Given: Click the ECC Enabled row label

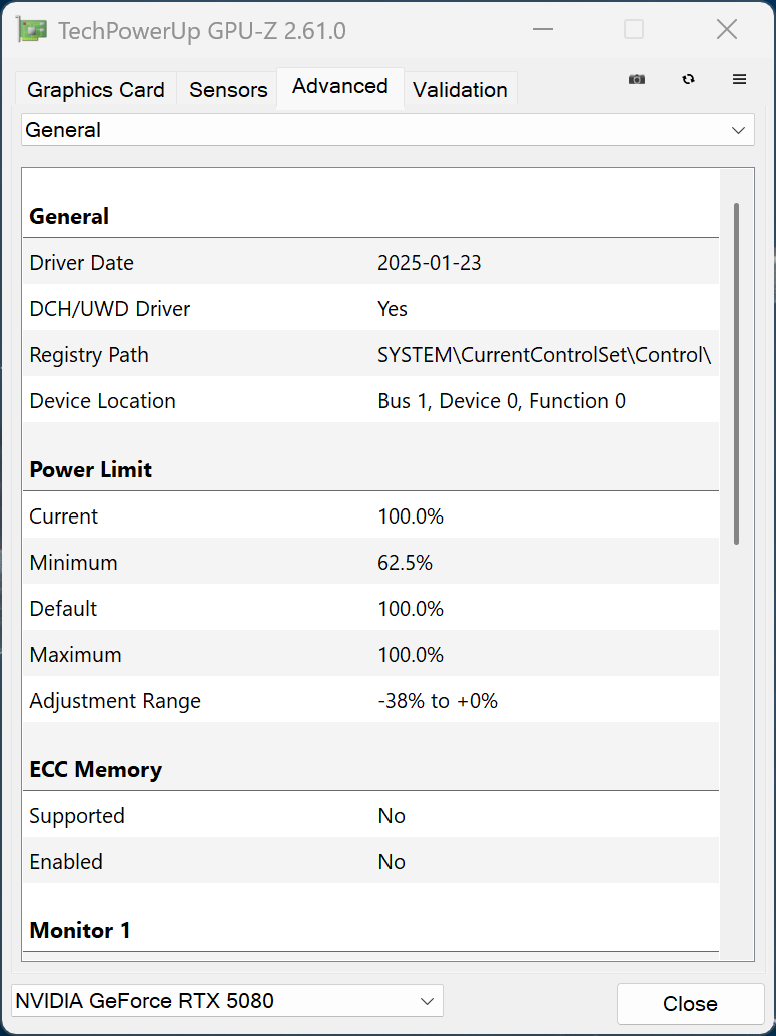Looking at the screenshot, I should pyautogui.click(x=66, y=862).
